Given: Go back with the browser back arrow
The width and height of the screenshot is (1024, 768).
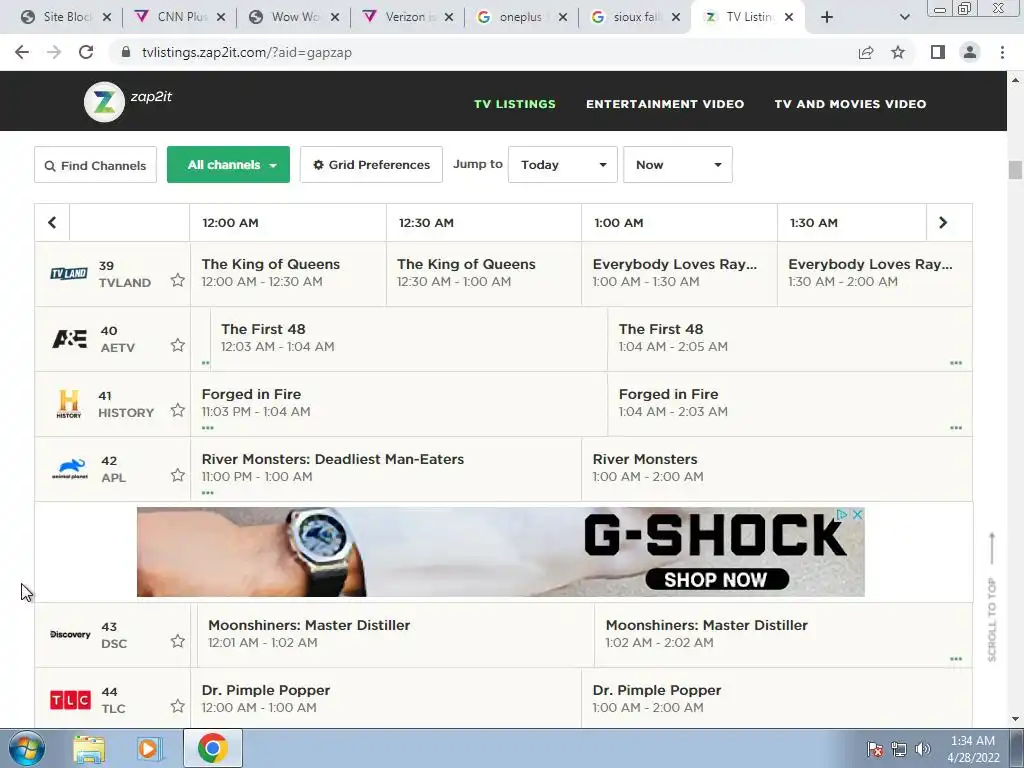Looking at the screenshot, I should [x=22, y=52].
